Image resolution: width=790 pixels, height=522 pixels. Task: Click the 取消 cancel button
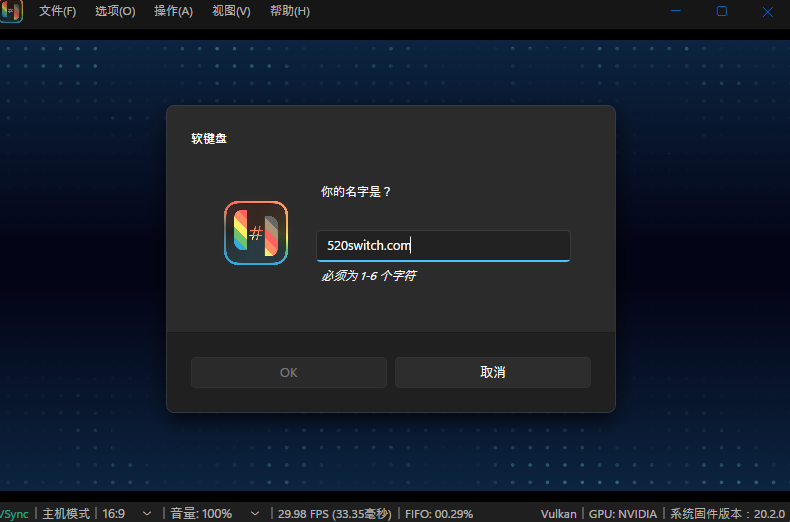[492, 372]
